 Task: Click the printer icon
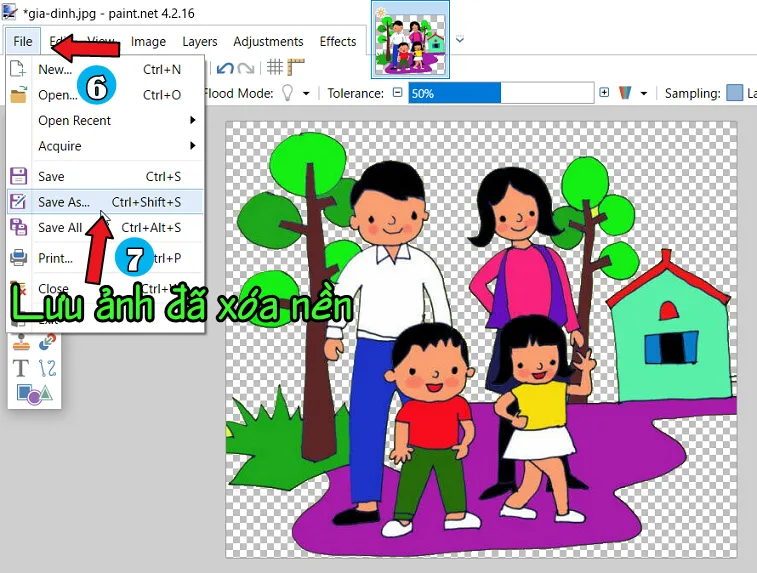[x=18, y=257]
